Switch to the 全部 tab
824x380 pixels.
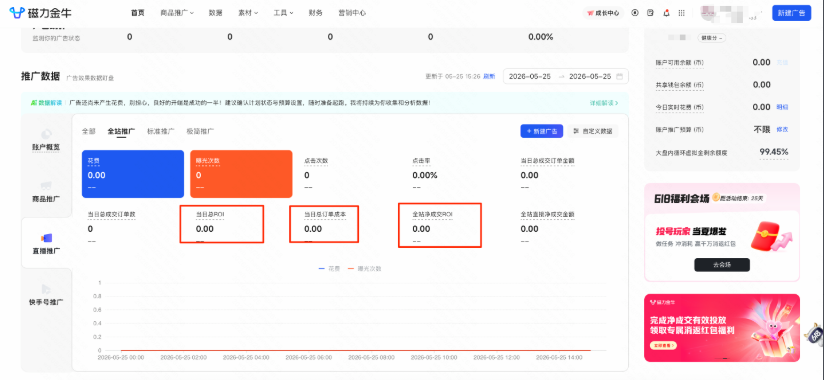point(89,131)
